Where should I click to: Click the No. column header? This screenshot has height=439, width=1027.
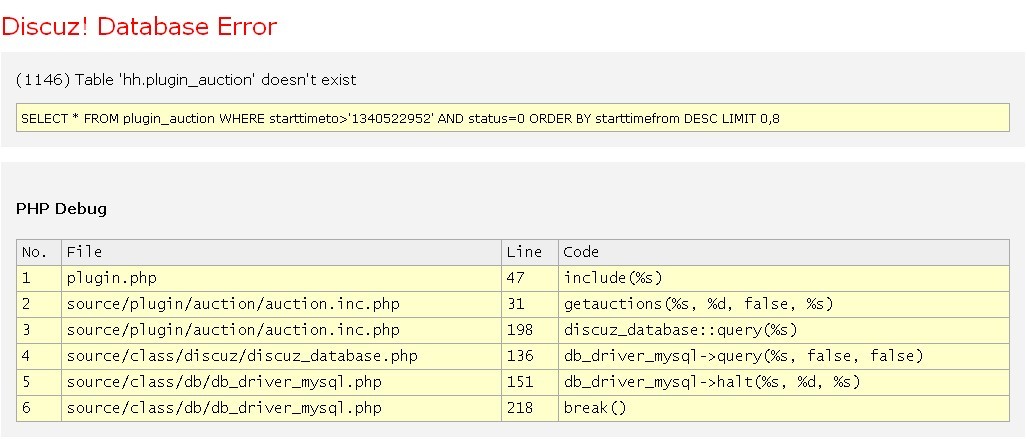36,252
